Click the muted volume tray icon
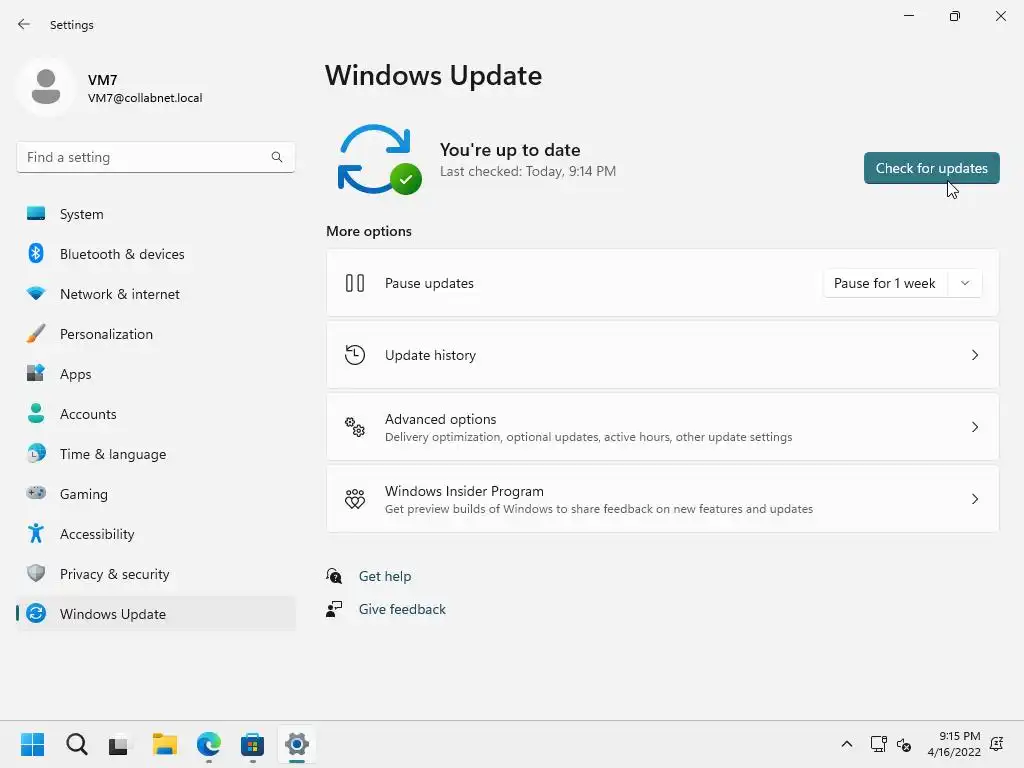Viewport: 1024px width, 768px height. click(904, 744)
